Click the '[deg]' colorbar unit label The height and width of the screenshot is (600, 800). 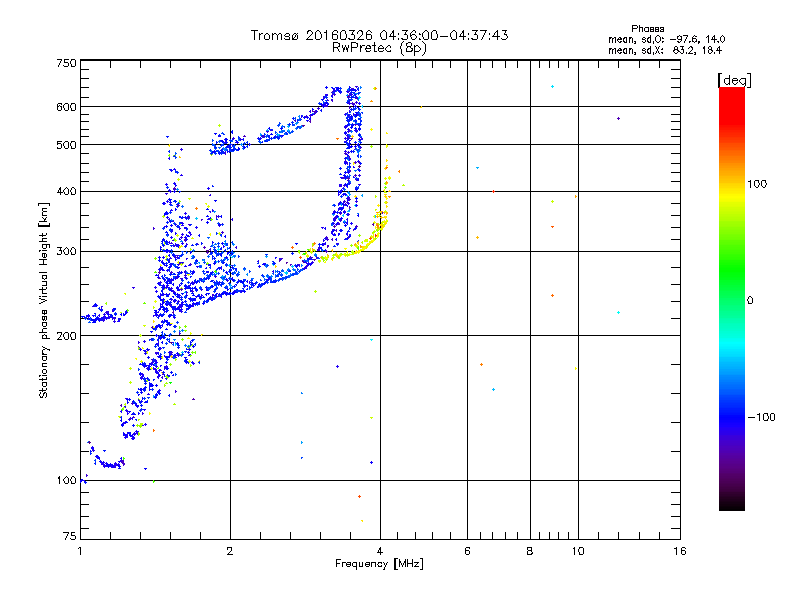pos(734,80)
